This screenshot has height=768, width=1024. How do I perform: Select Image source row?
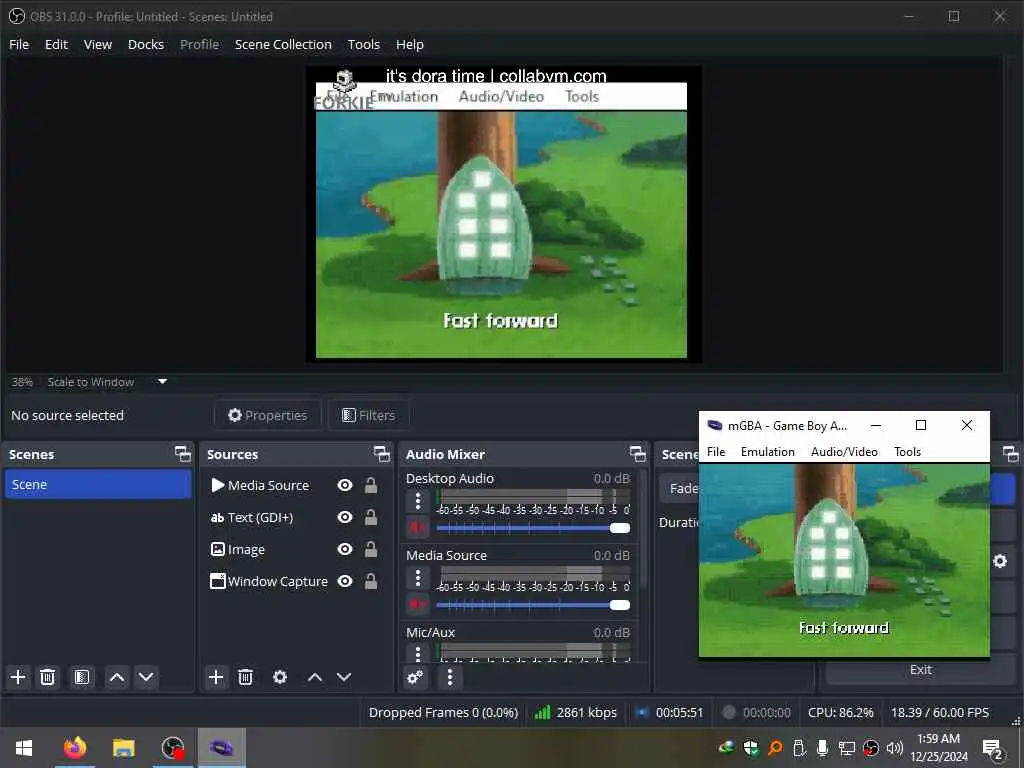pyautogui.click(x=294, y=549)
